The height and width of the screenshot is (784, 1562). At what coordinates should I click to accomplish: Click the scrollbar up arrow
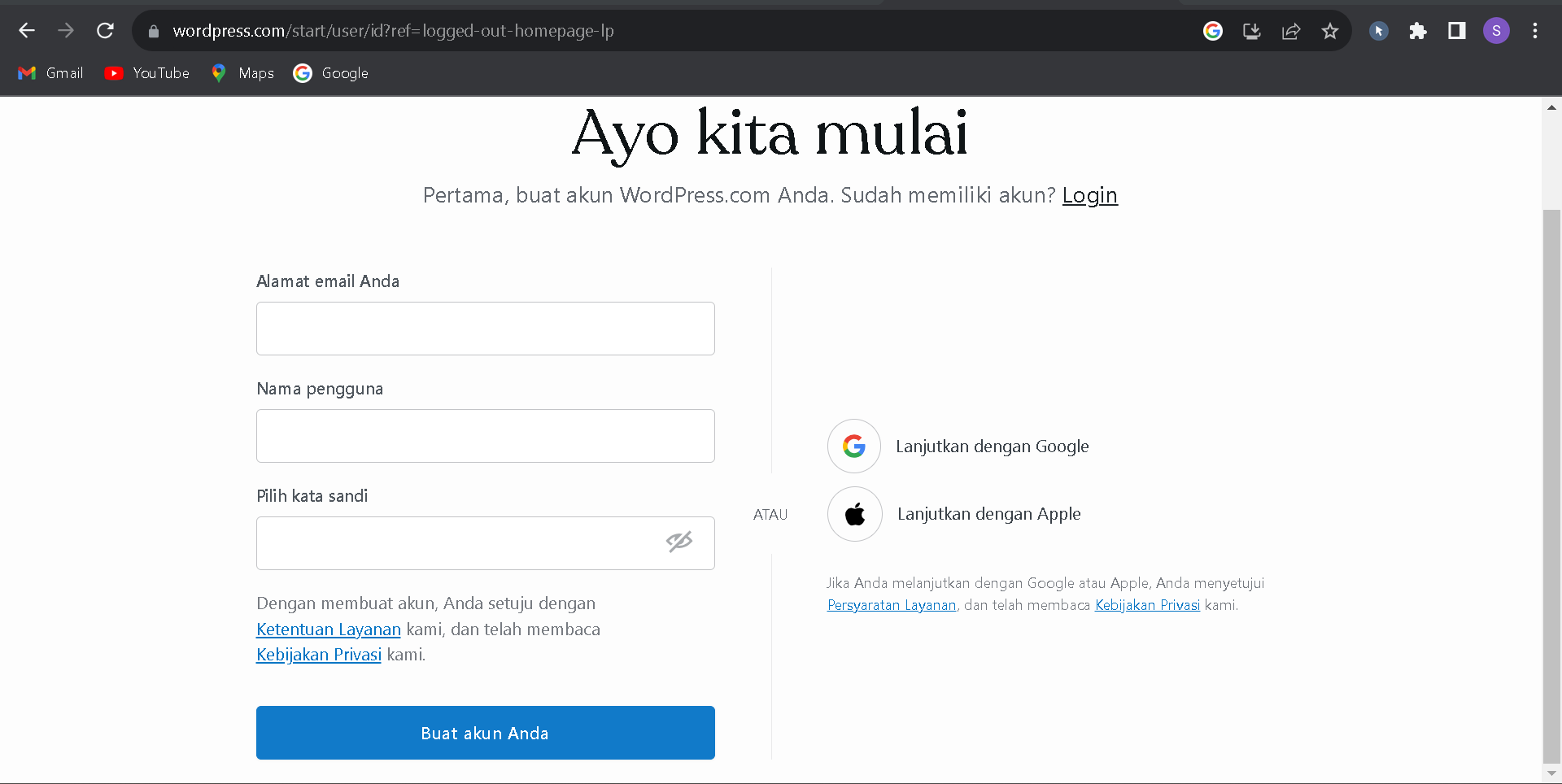tap(1551, 107)
